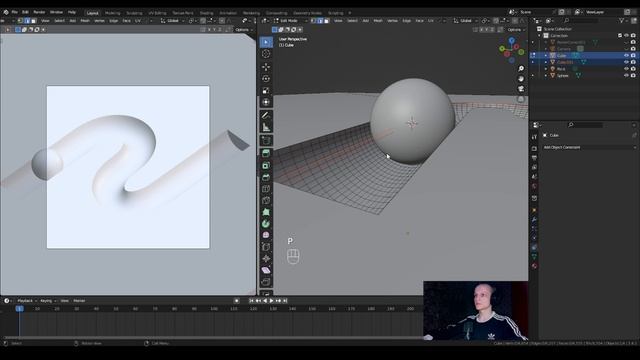Open Global orientation dropdown in right viewport

[465, 21]
